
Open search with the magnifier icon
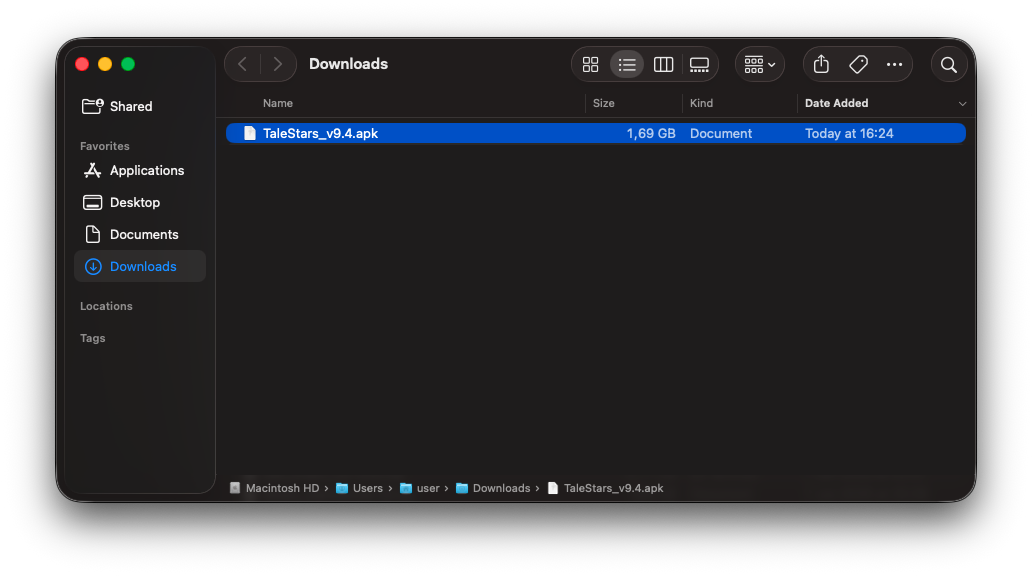coord(948,65)
